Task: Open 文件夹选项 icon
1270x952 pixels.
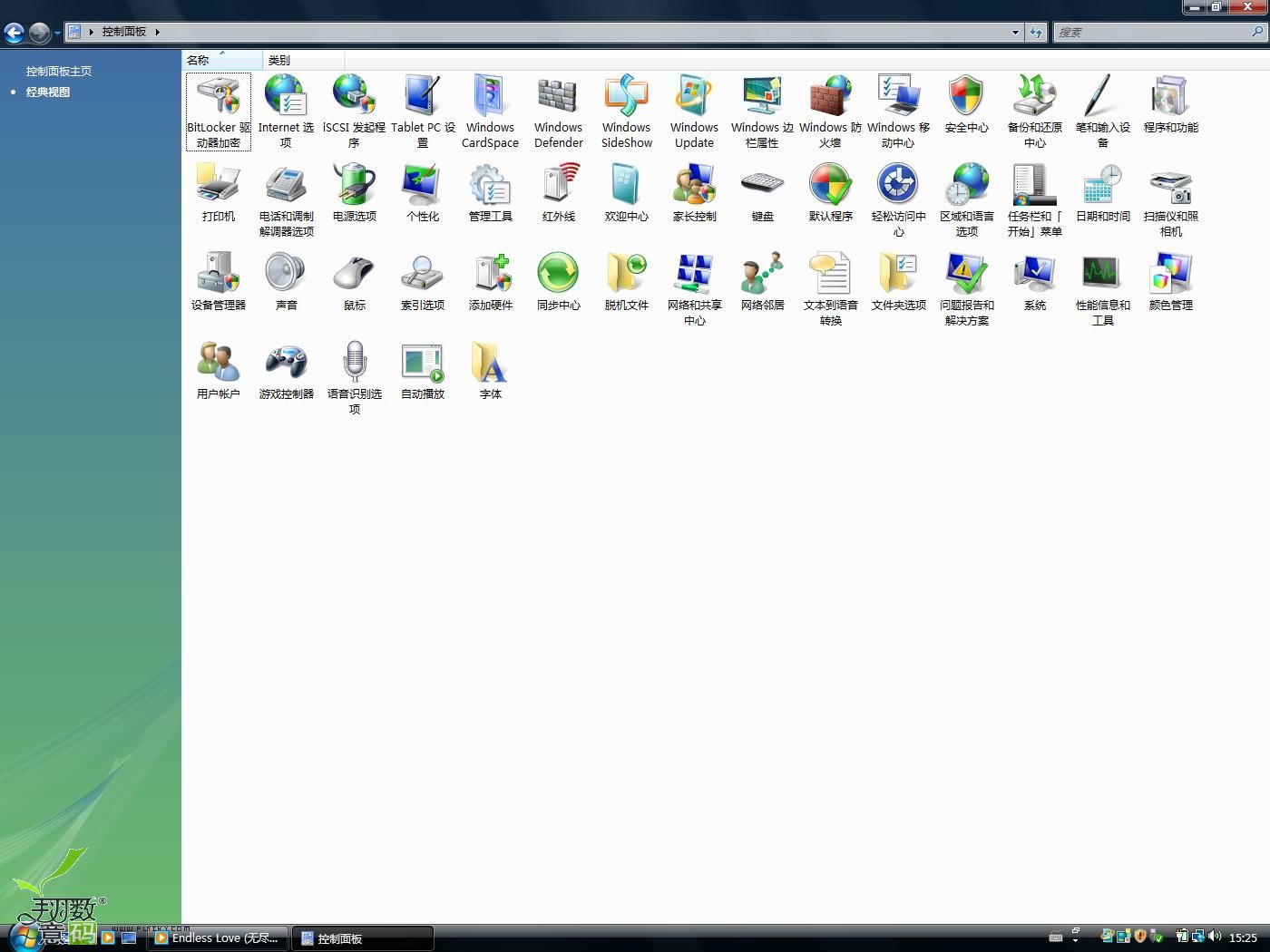Action: click(899, 274)
